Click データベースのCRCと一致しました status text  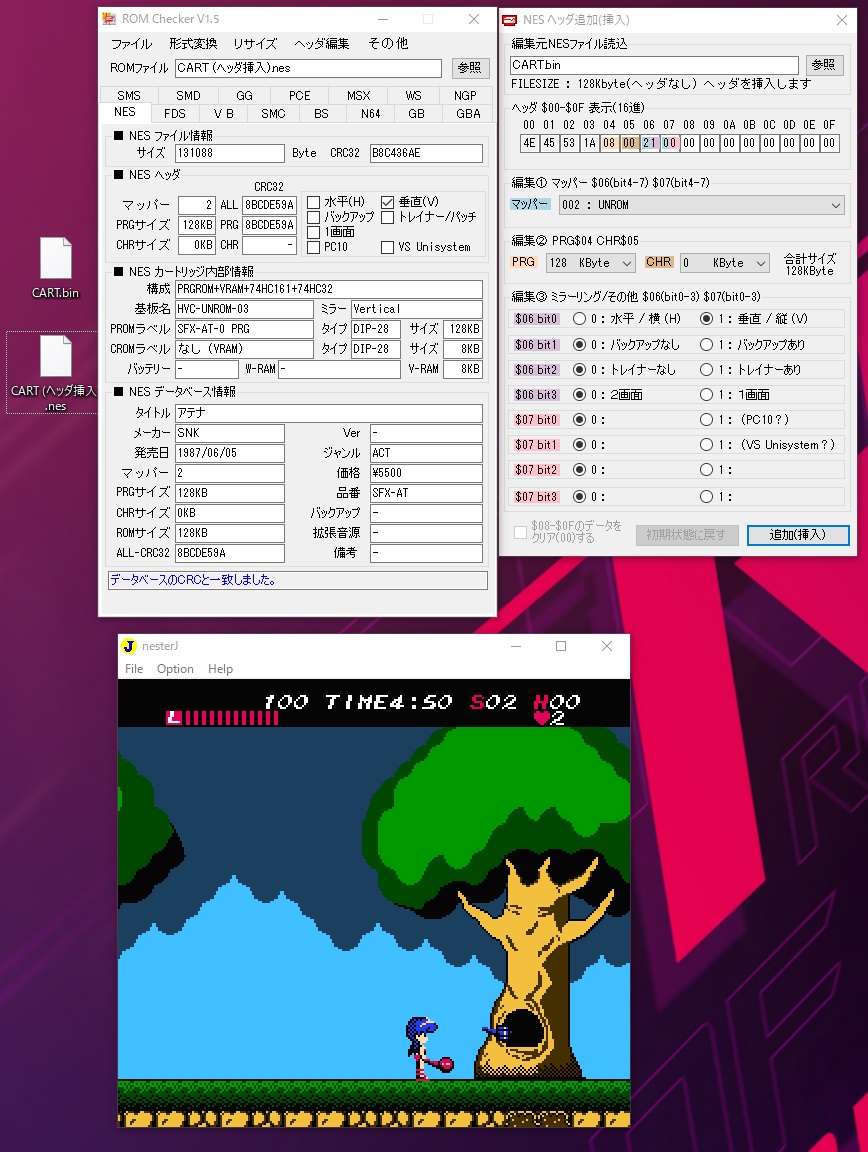click(193, 580)
